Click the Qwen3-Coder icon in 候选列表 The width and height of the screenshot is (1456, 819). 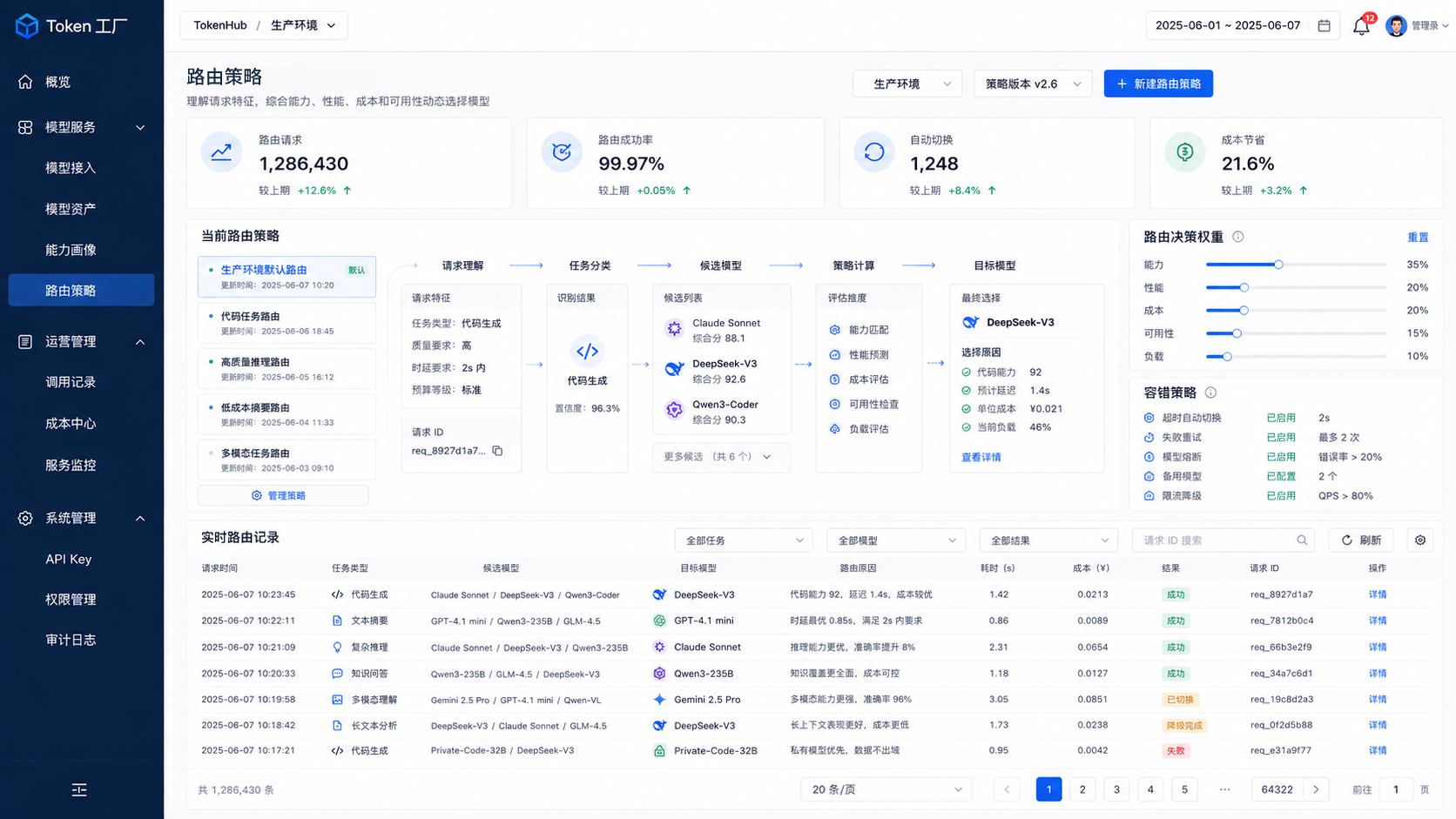(674, 410)
